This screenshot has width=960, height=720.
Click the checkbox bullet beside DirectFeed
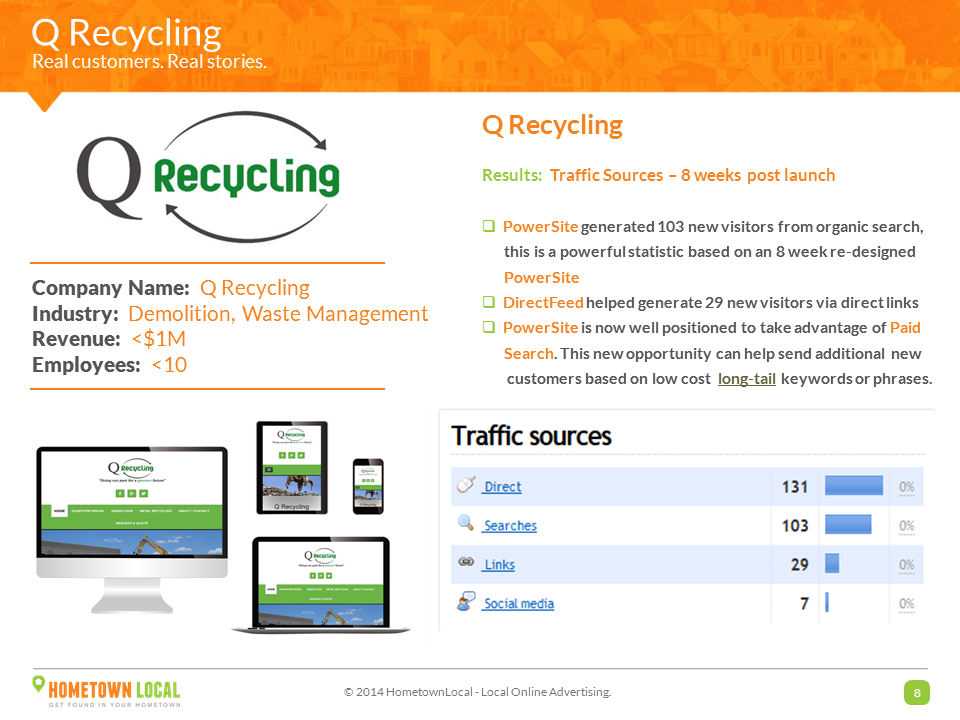[x=489, y=302]
